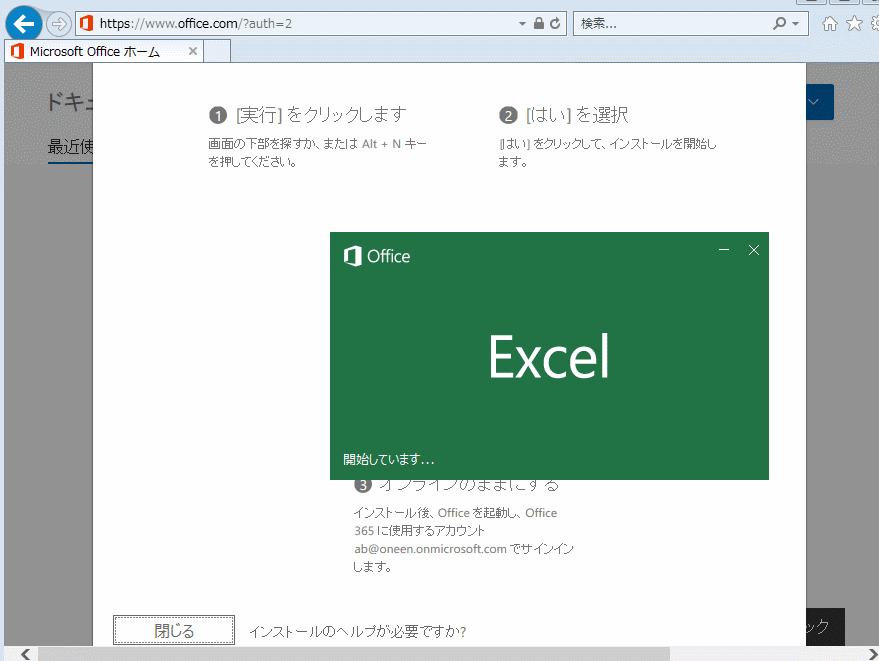Click the search magnifier icon

pyautogui.click(x=779, y=23)
